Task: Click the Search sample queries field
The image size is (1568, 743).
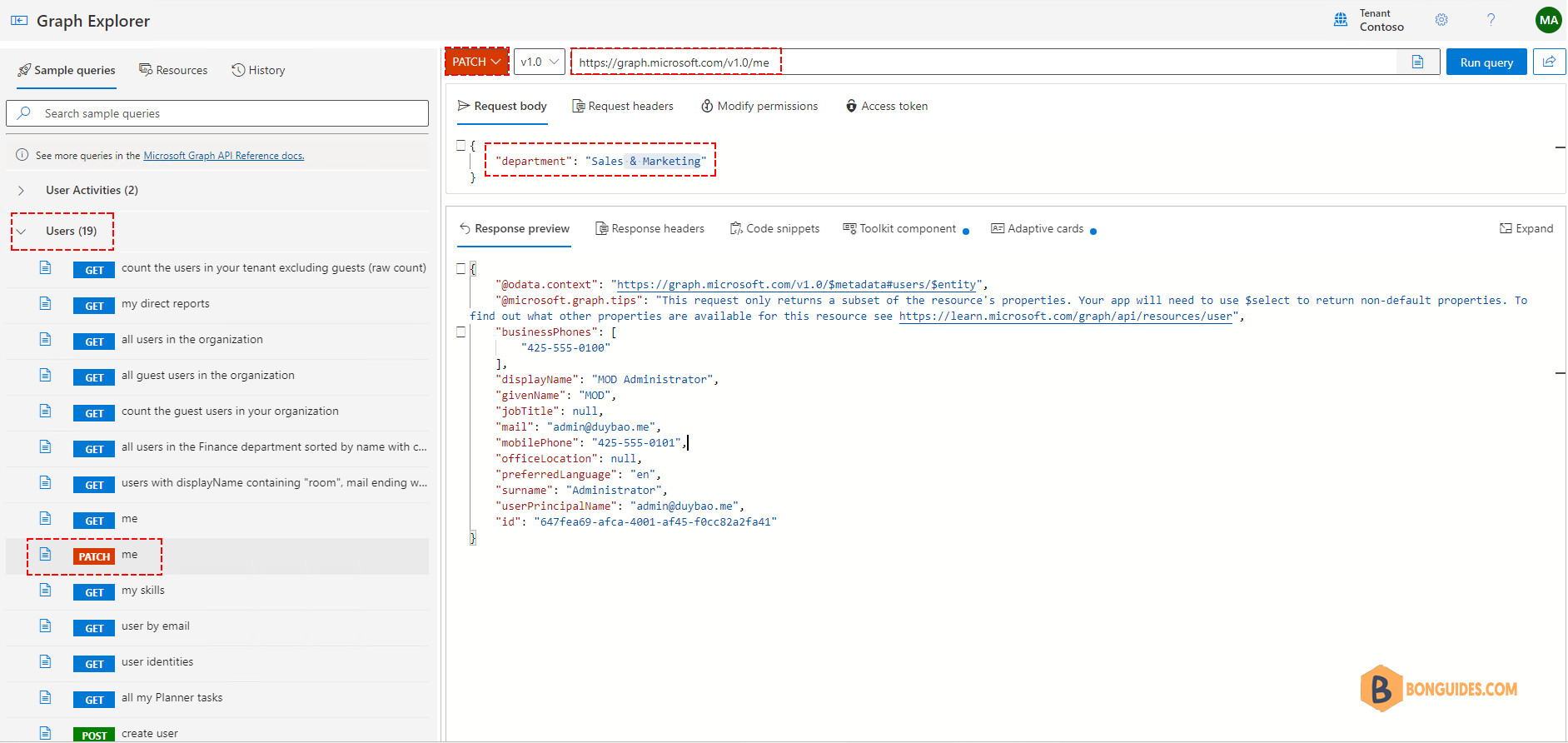Action: pos(217,113)
